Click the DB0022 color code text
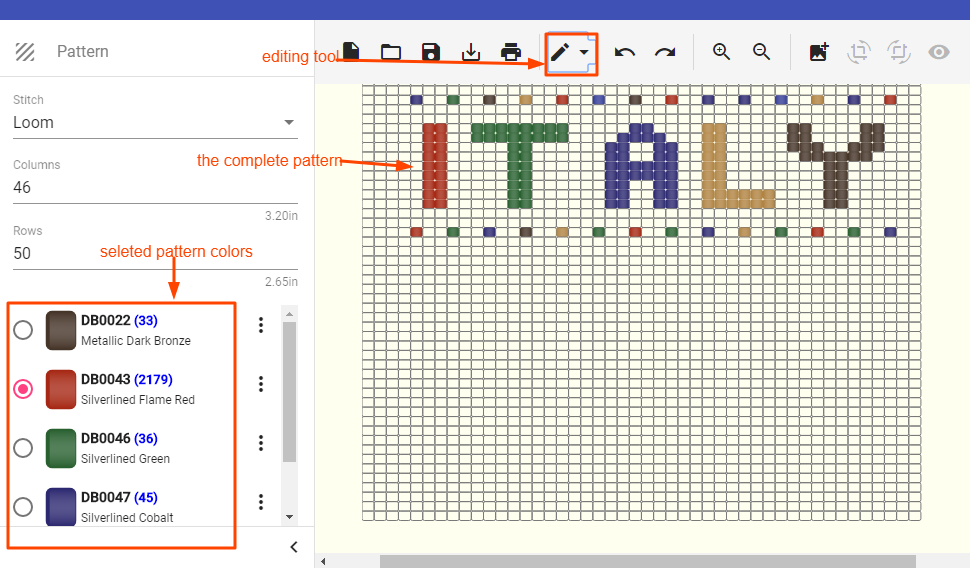 point(106,321)
